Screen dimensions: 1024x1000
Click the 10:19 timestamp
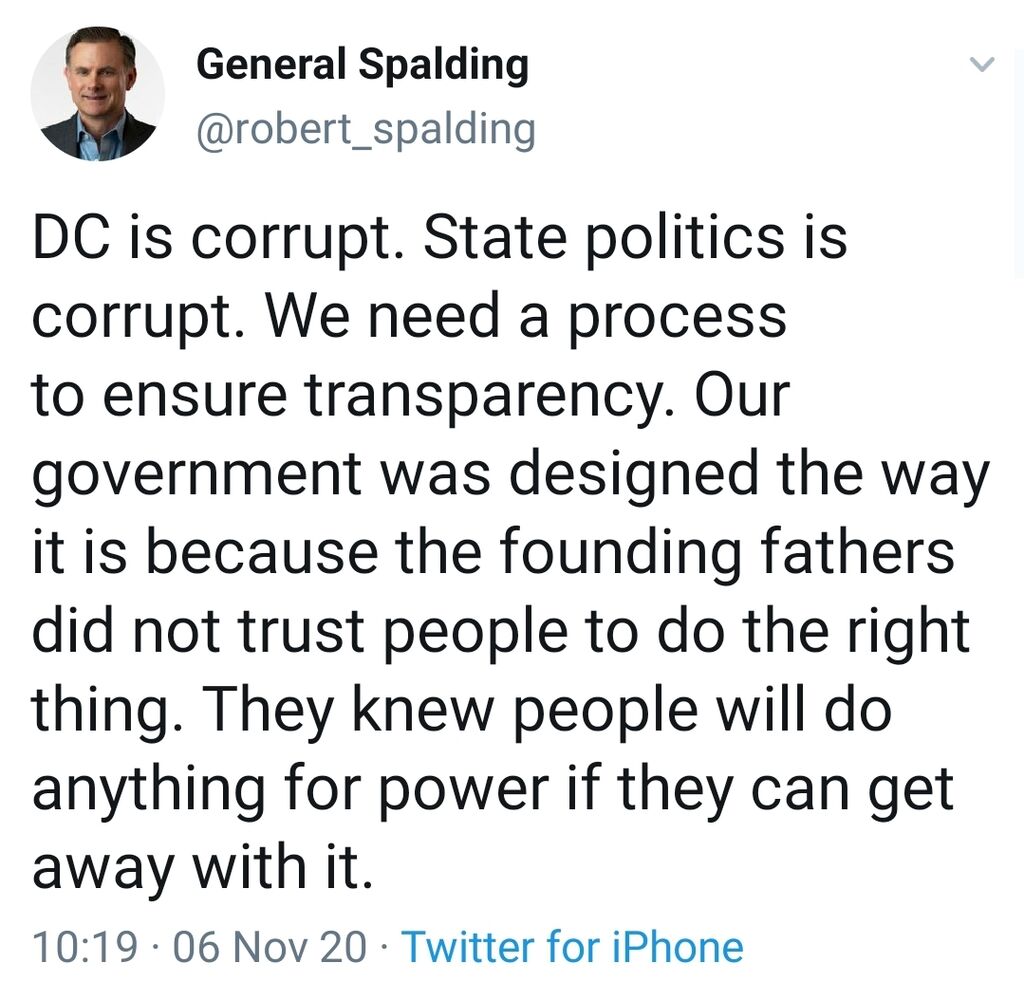point(86,946)
